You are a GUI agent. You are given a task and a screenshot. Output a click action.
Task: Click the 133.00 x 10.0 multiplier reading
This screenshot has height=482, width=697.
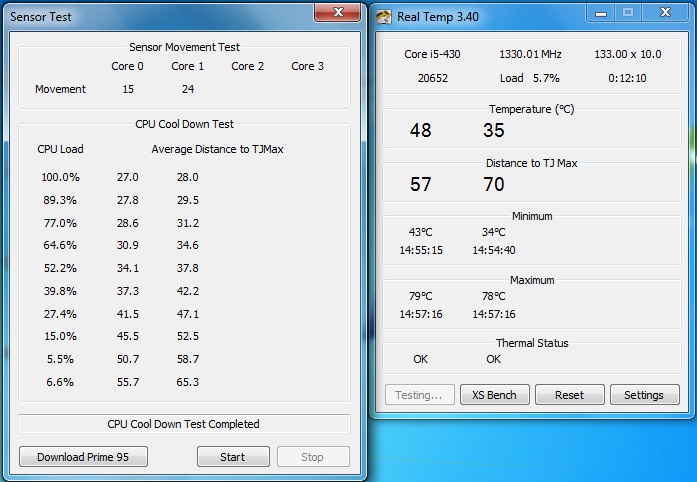coord(628,54)
